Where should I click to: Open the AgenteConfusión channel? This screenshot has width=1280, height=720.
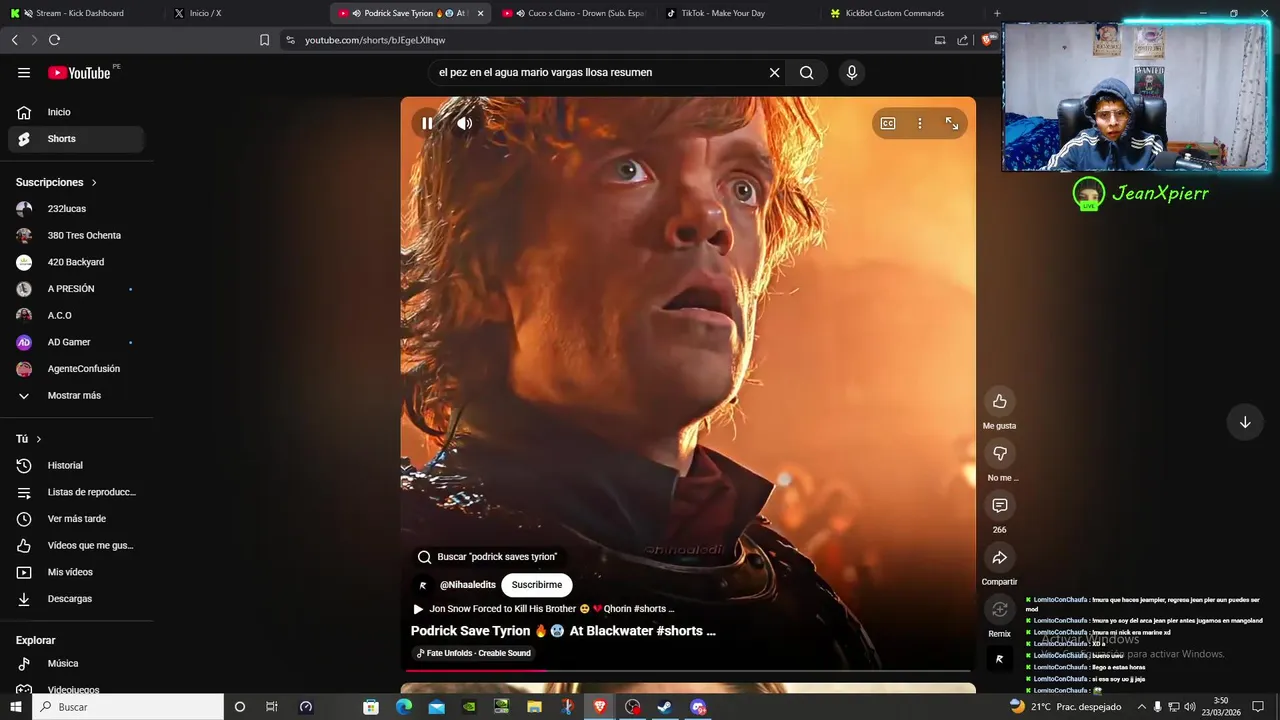tap(76, 369)
